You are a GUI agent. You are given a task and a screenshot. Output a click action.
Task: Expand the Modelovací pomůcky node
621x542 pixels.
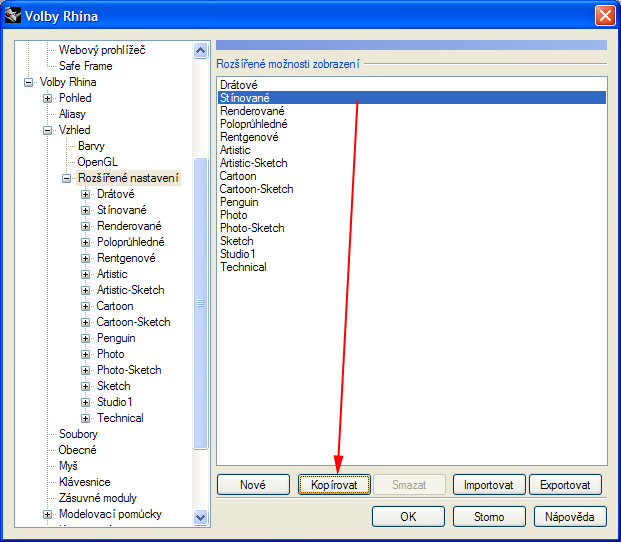pos(48,514)
